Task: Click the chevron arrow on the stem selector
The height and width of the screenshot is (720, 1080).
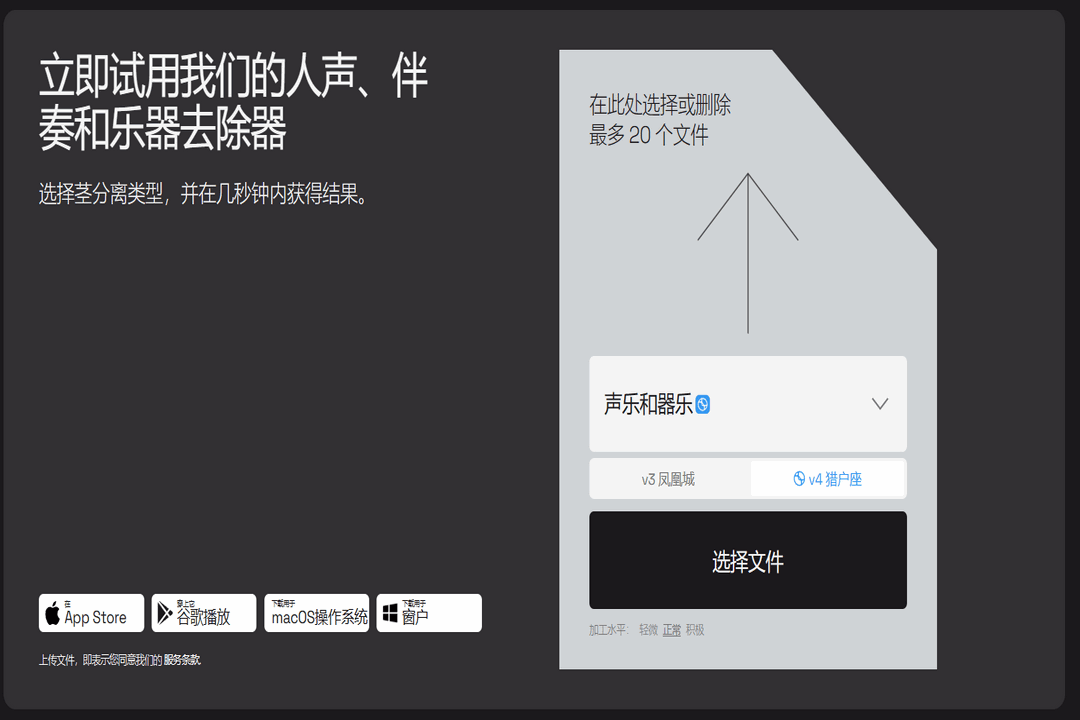Action: pyautogui.click(x=879, y=403)
